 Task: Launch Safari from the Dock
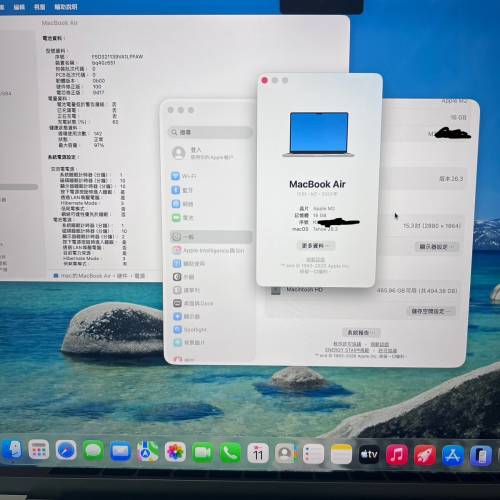point(66,450)
